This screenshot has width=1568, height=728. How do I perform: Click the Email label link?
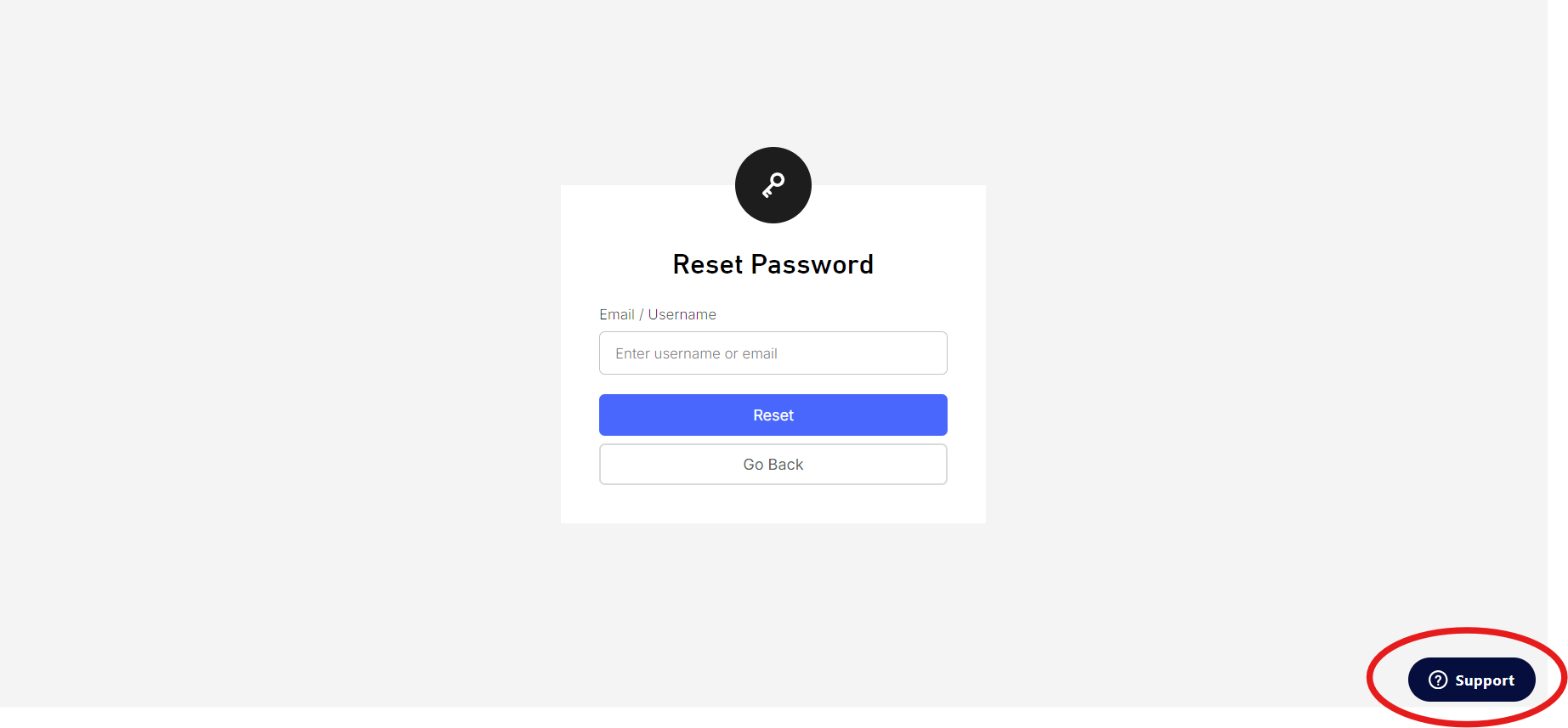point(617,313)
